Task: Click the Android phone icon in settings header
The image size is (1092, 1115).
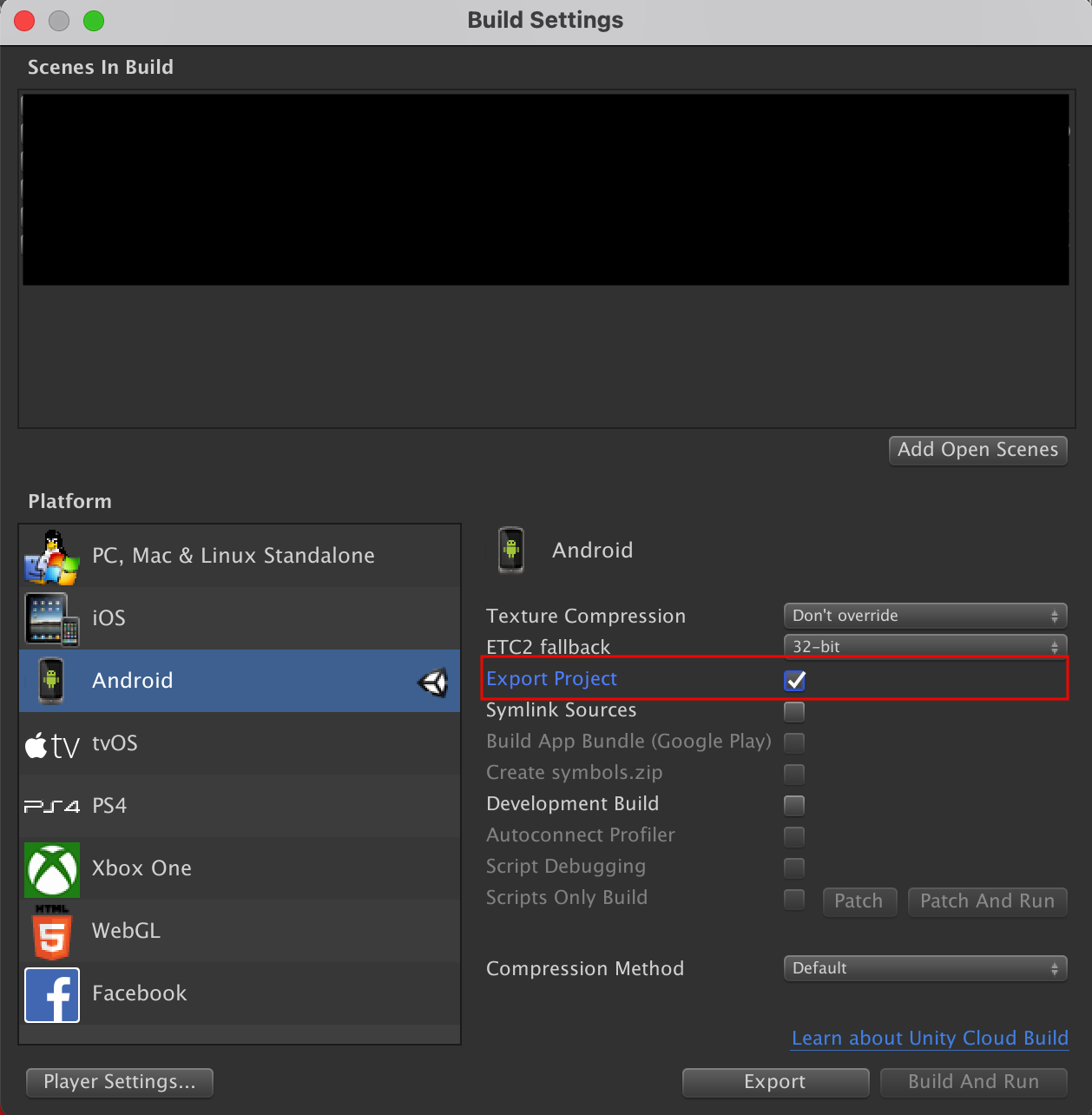Action: tap(511, 551)
